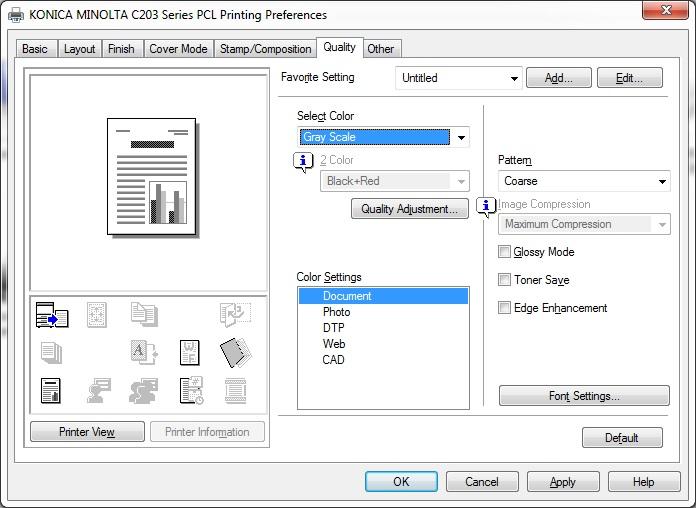Switch to the Other tab
696x508 pixels.
coord(380,49)
